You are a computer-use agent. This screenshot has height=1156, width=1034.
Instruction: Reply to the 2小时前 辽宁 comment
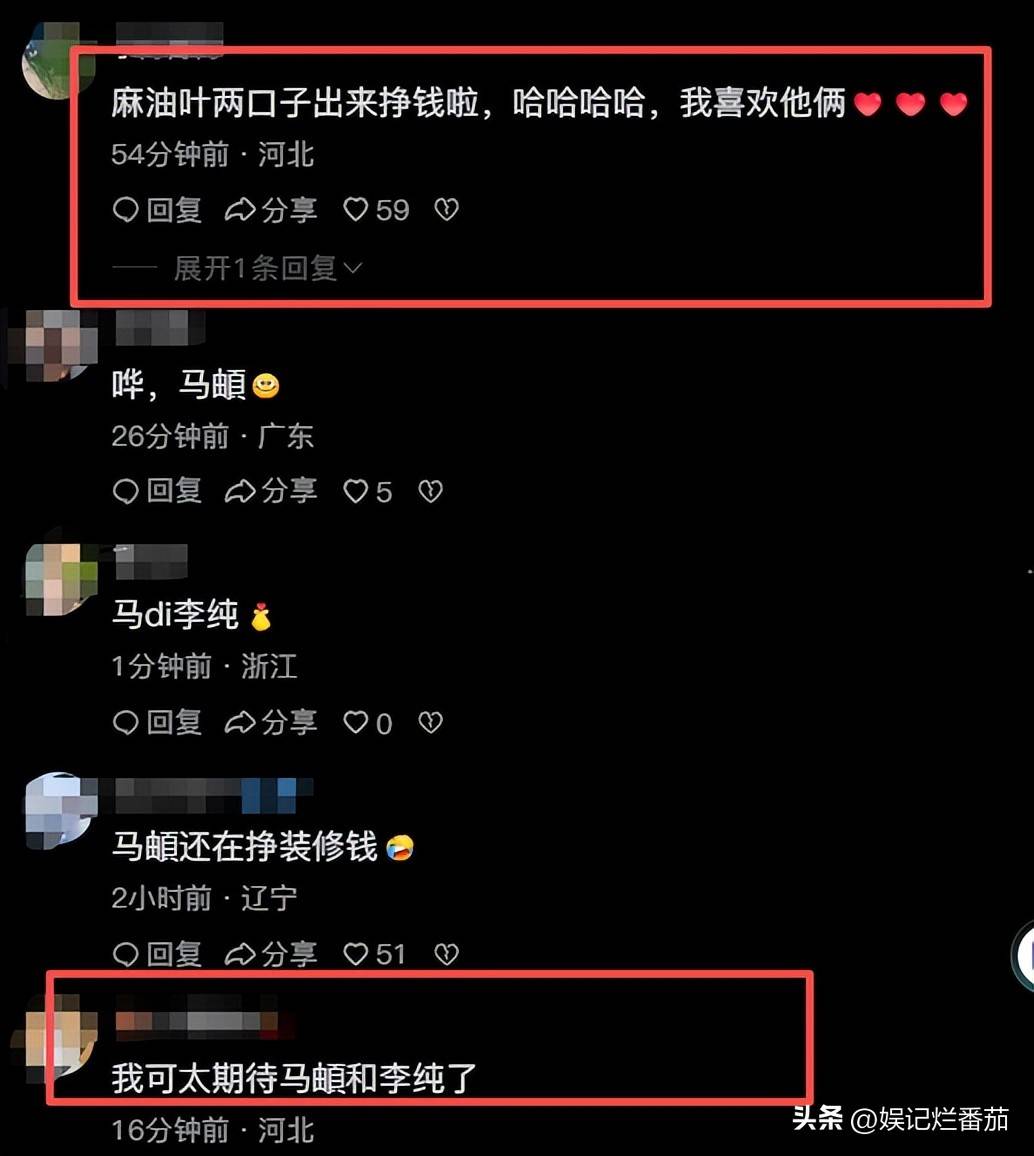coord(157,955)
